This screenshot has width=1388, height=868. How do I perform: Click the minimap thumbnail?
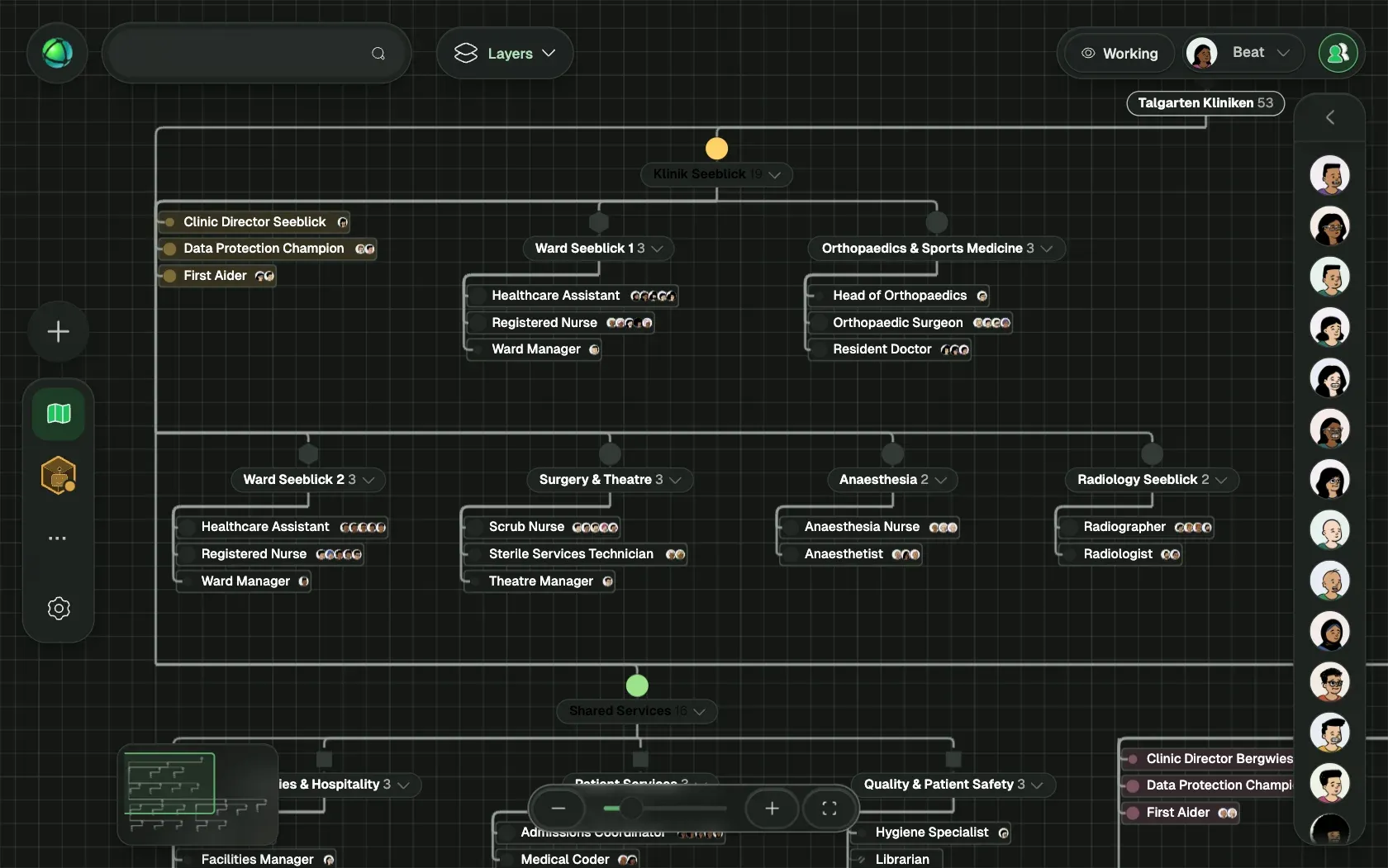(x=197, y=794)
